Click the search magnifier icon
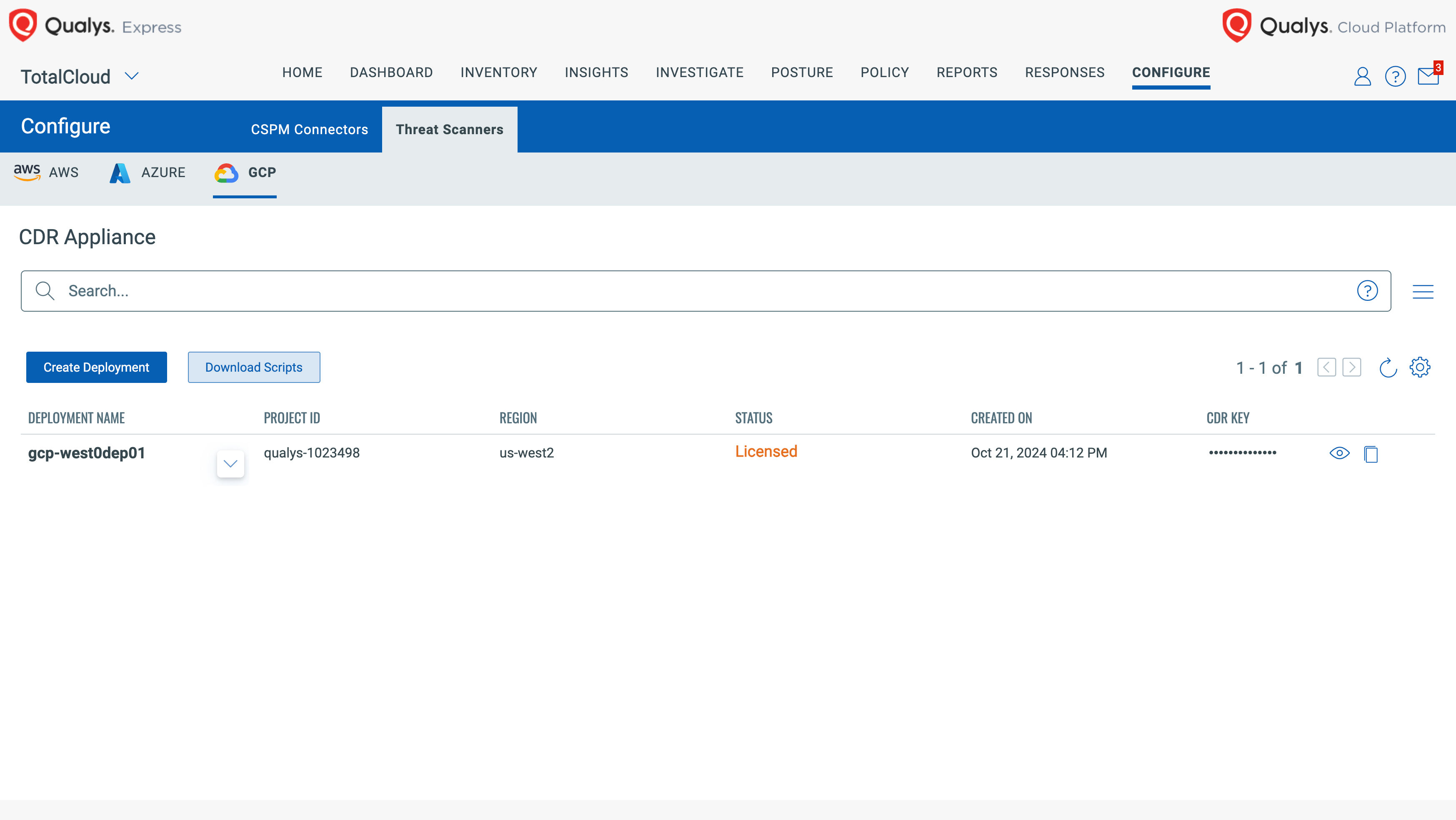The height and width of the screenshot is (820, 1456). pos(45,290)
